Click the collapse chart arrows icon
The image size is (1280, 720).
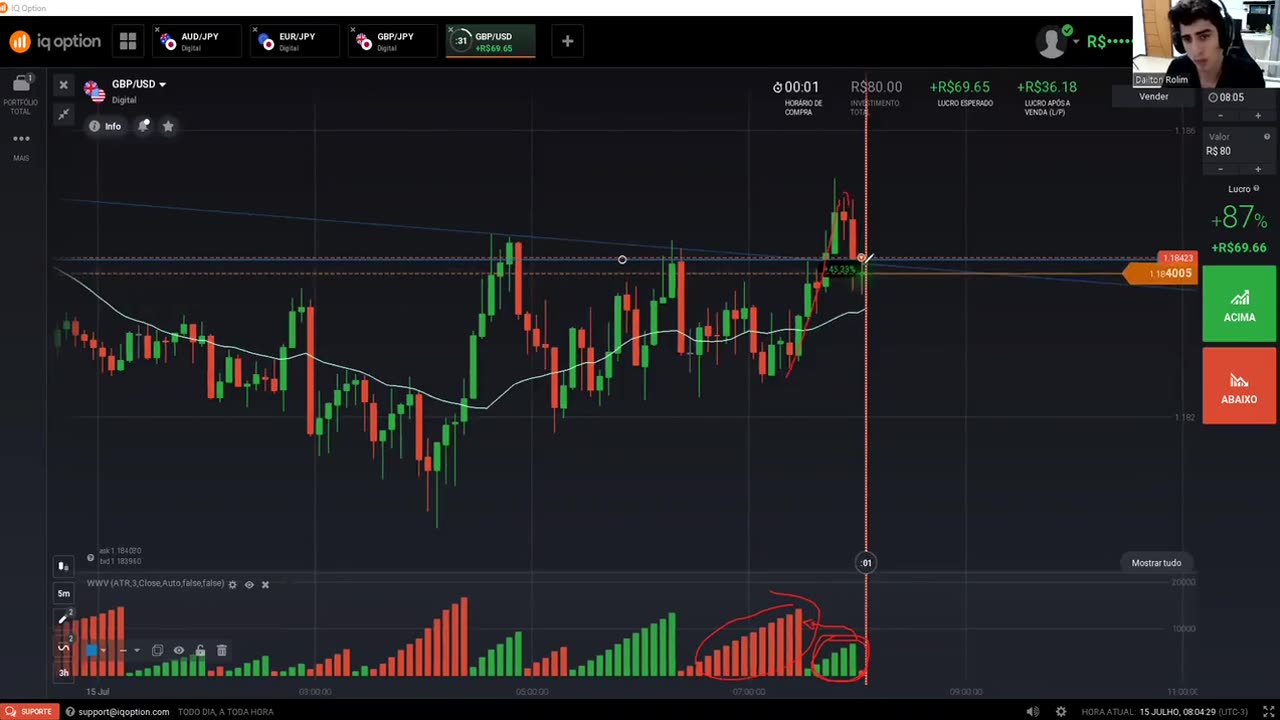pyautogui.click(x=63, y=115)
